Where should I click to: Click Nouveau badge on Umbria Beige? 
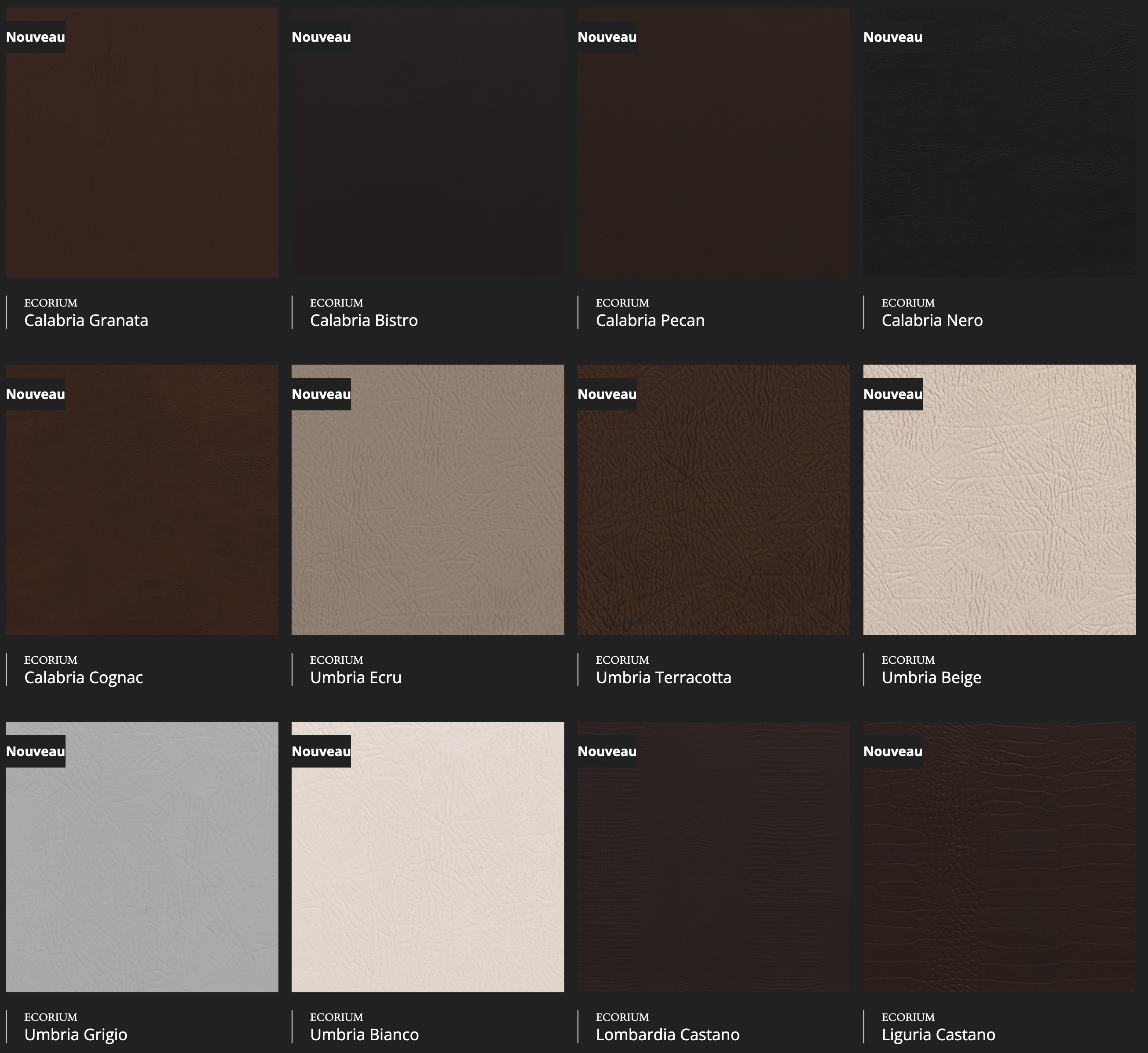[x=892, y=394]
